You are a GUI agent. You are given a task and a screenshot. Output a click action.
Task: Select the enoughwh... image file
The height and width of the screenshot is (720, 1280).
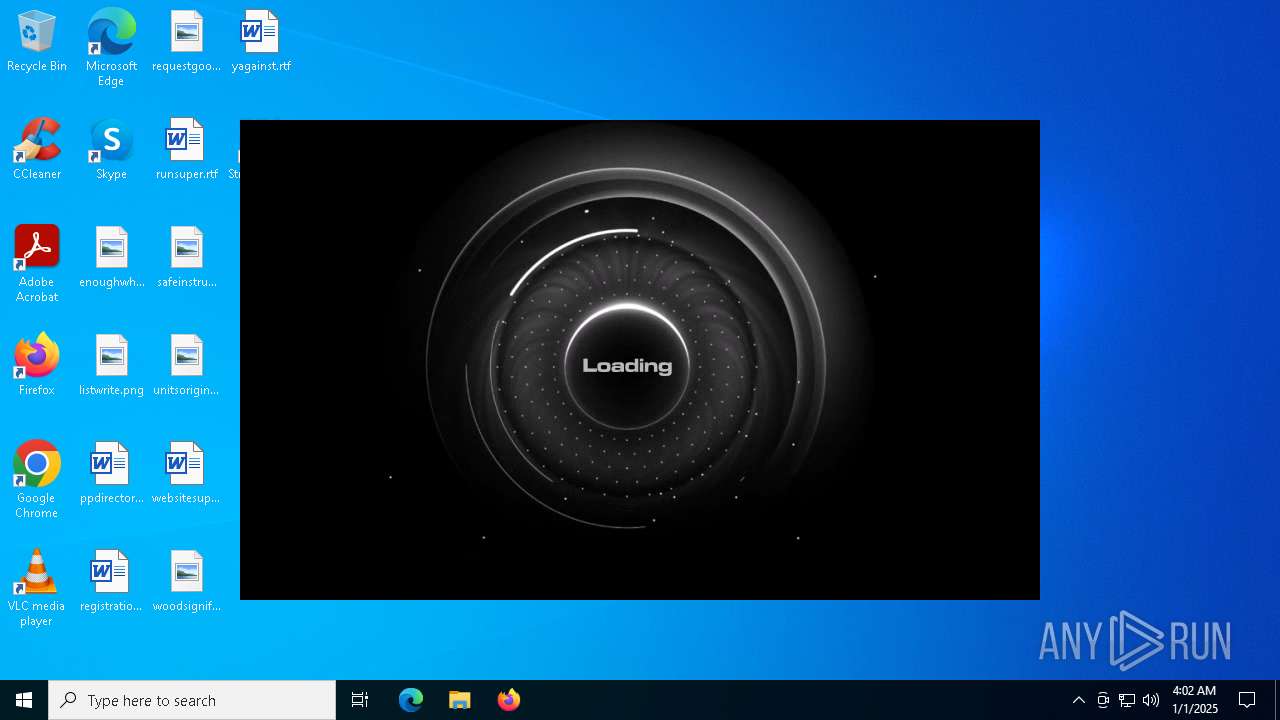(111, 258)
